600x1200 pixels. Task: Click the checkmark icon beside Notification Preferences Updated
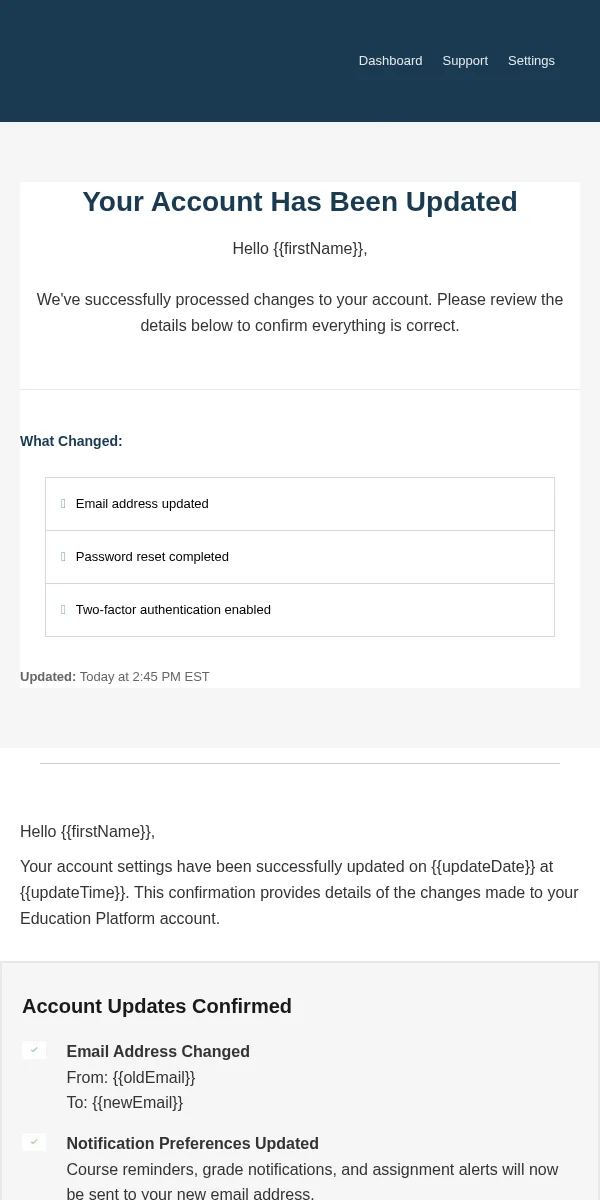34,1142
